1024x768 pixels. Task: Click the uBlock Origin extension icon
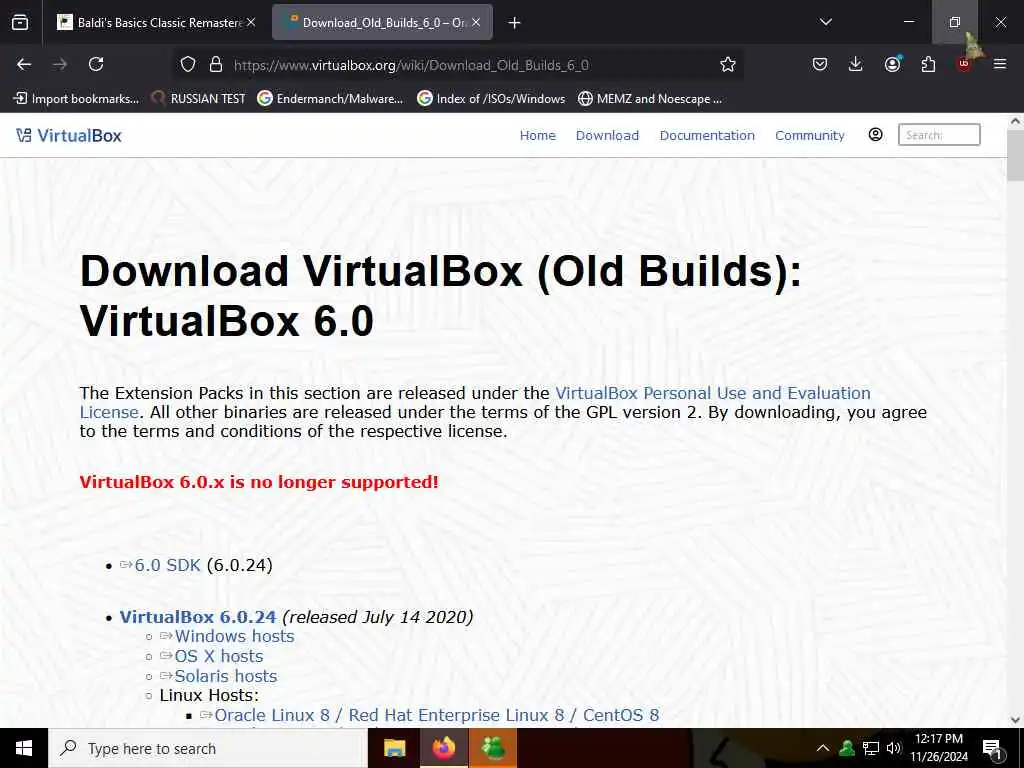964,64
